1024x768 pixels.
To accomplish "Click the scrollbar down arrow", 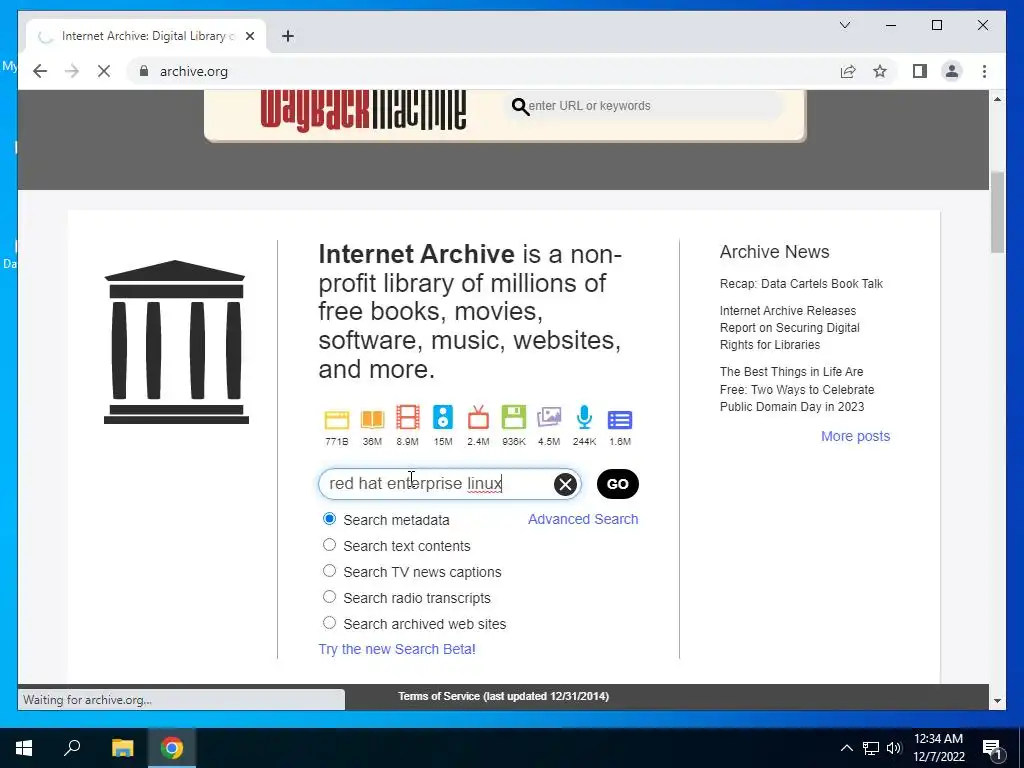I will [x=997, y=701].
